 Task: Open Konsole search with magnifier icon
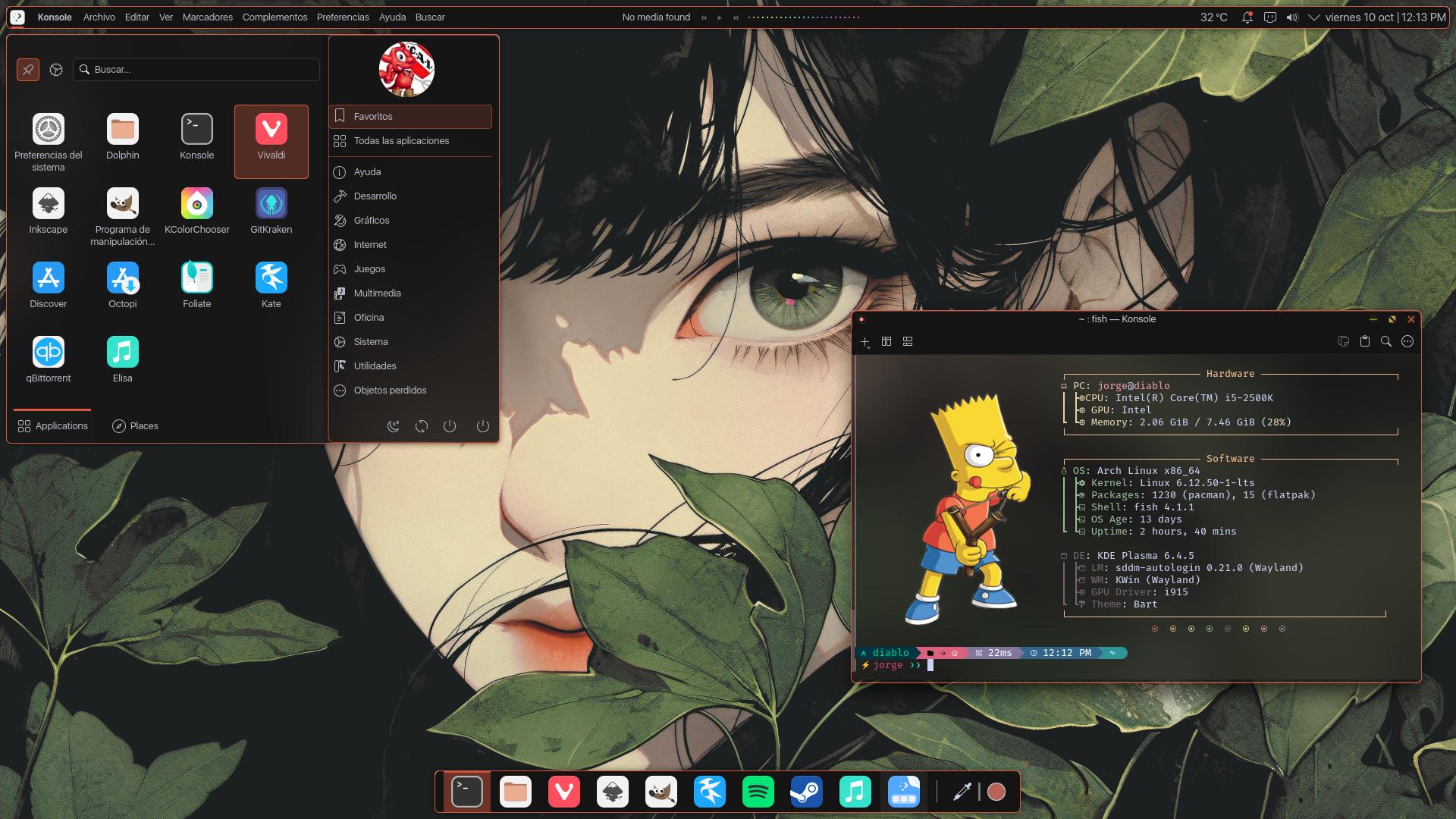[1386, 342]
